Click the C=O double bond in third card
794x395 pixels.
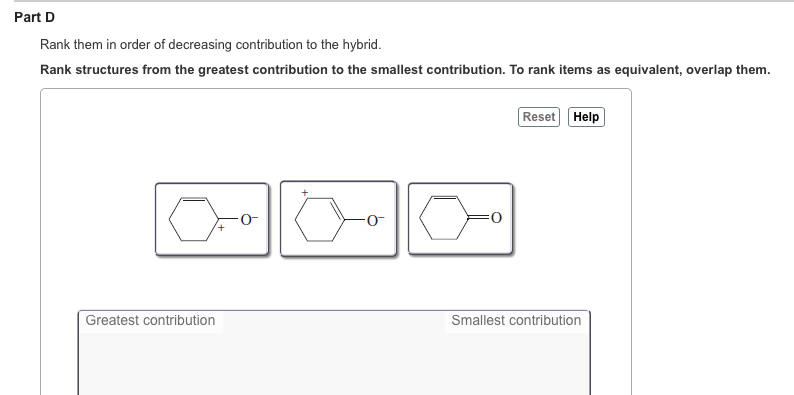click(x=480, y=218)
